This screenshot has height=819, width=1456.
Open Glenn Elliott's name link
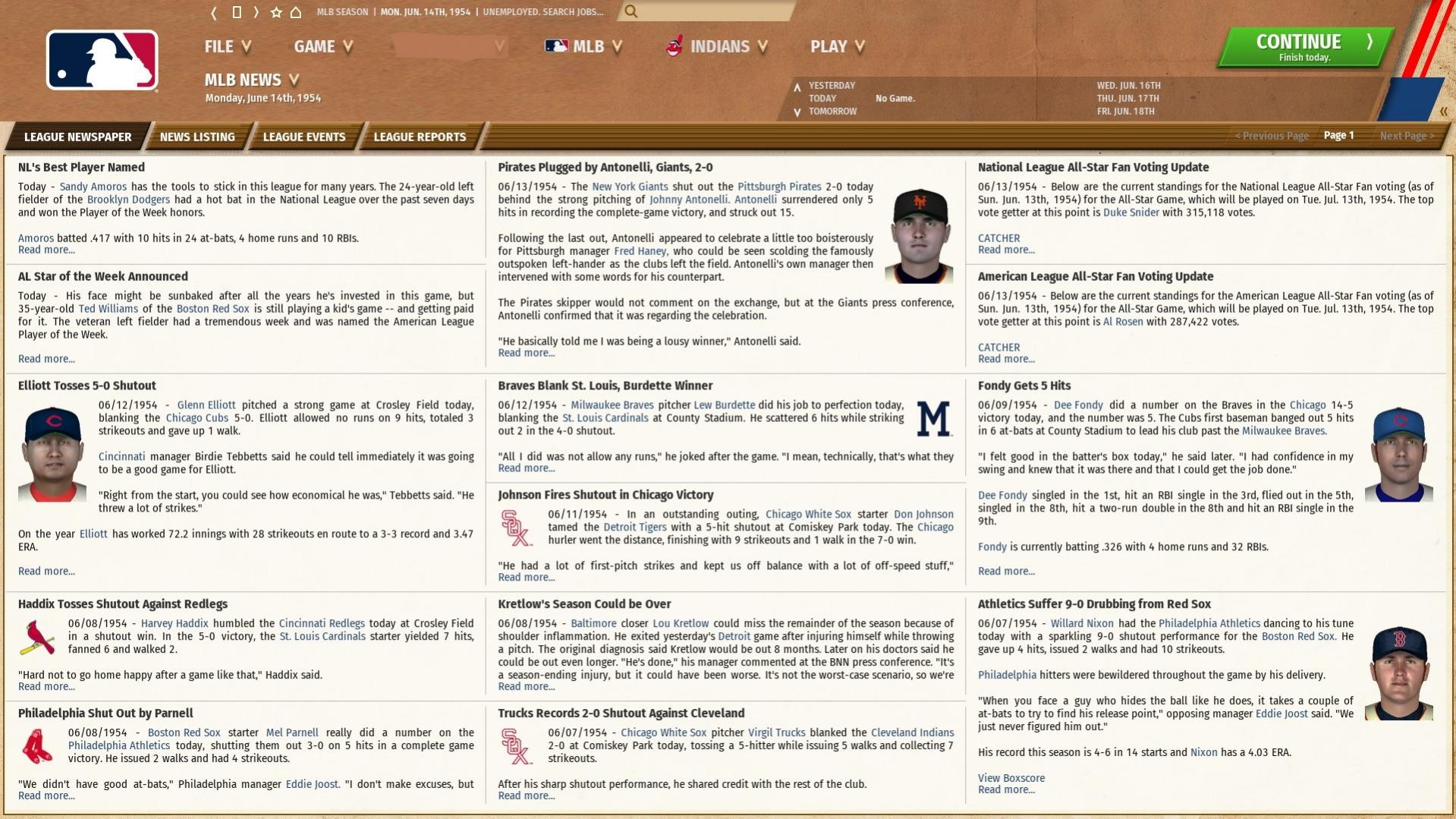pos(206,405)
